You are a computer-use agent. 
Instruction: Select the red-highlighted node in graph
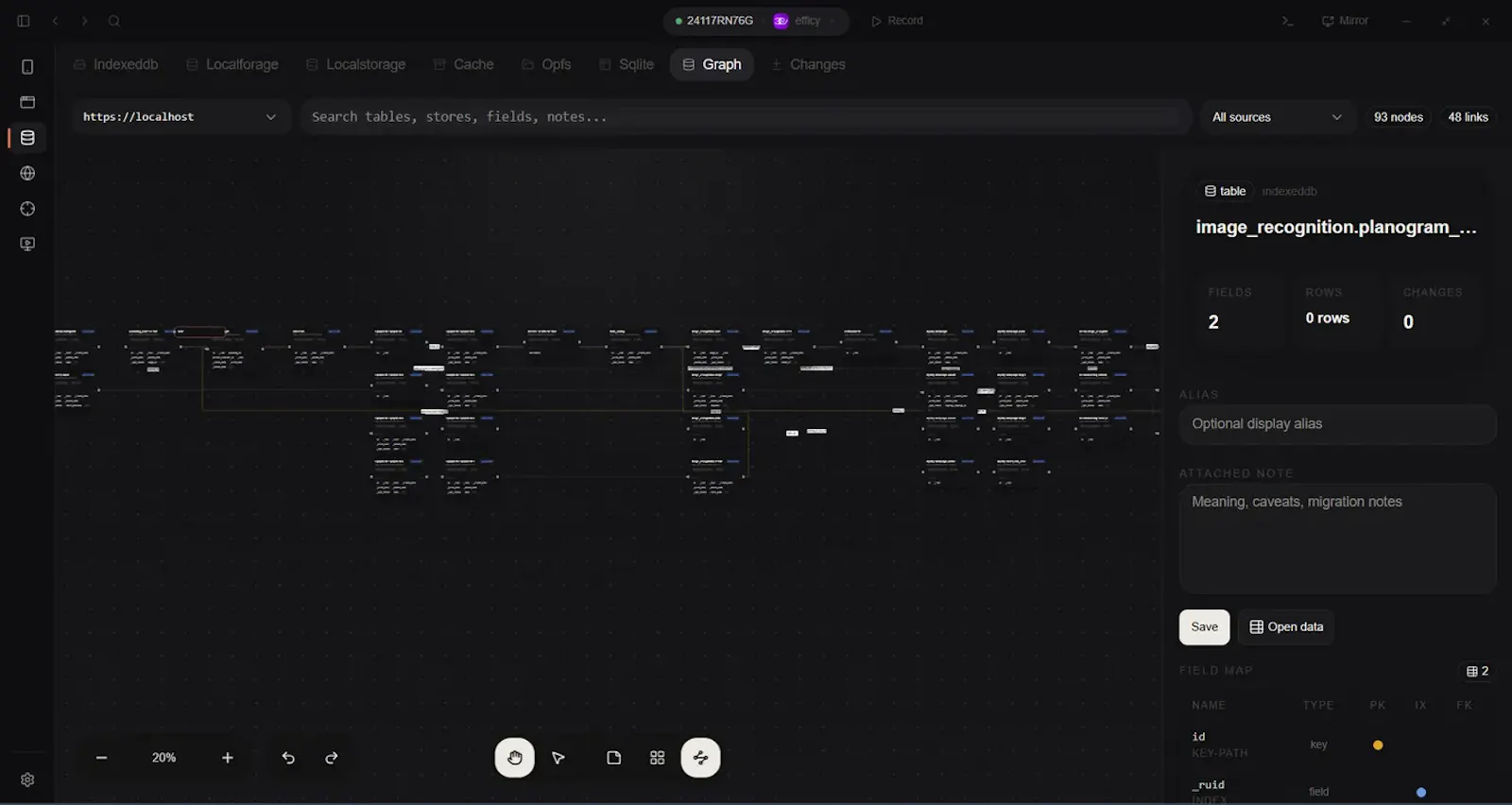point(200,332)
